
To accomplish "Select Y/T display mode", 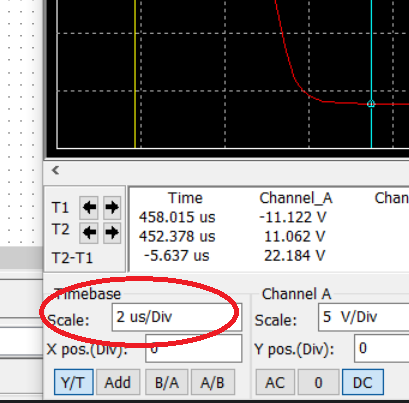I will pyautogui.click(x=74, y=382).
